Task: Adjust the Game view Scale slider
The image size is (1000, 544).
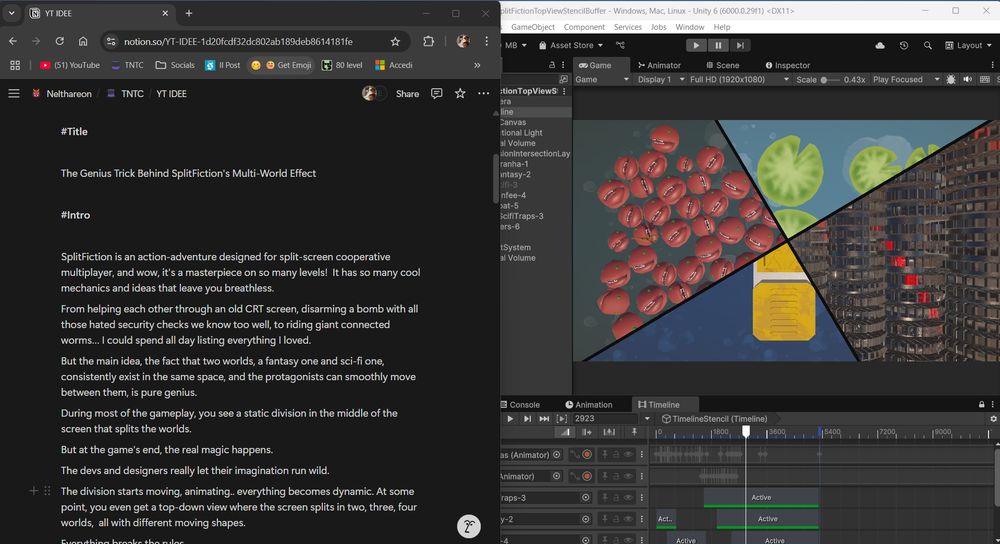Action: click(x=829, y=80)
